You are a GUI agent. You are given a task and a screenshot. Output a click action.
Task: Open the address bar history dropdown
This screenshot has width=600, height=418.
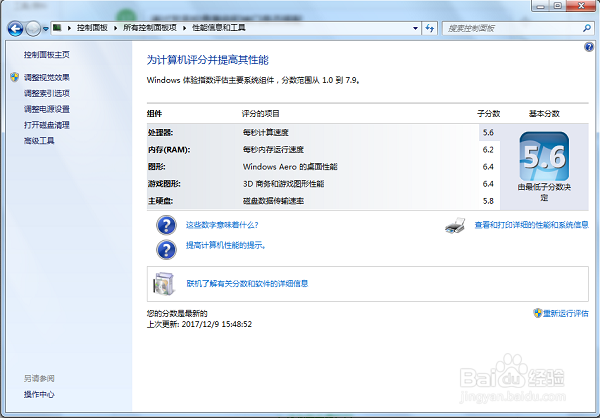(x=415, y=28)
